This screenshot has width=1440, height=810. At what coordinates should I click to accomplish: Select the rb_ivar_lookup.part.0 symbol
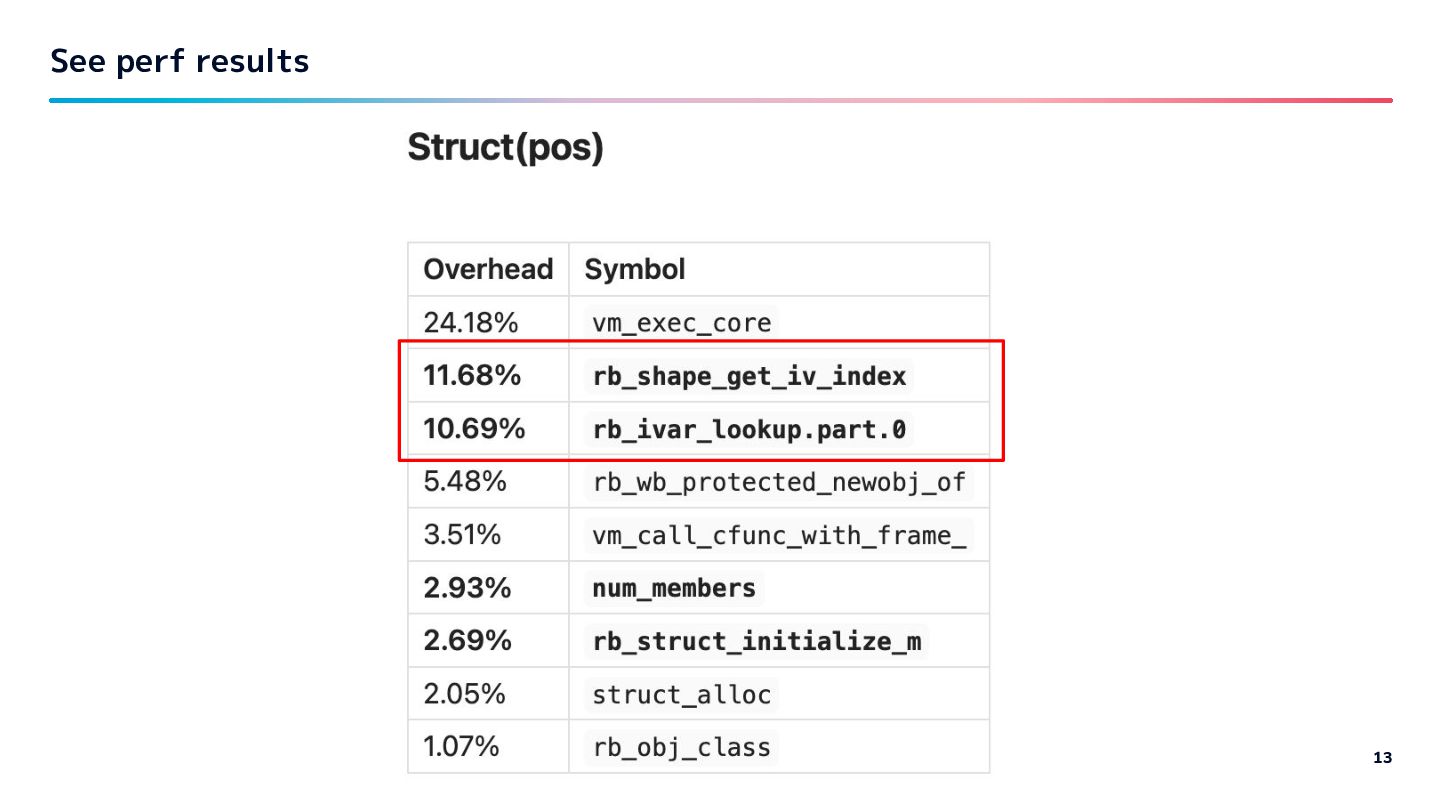[x=749, y=429]
